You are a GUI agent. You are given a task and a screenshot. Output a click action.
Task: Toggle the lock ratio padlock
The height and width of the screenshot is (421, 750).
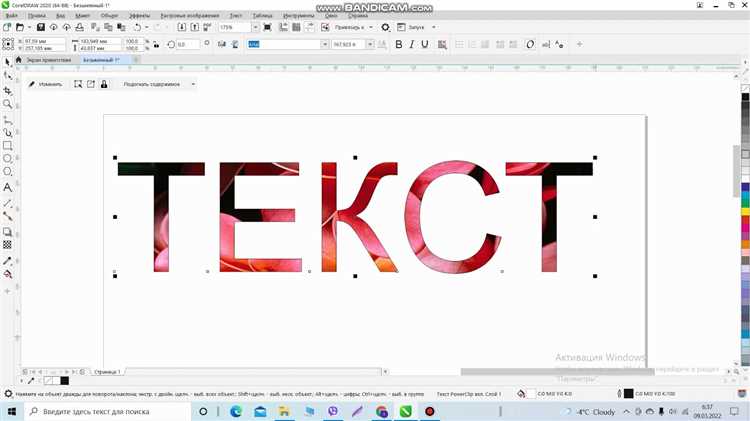156,44
